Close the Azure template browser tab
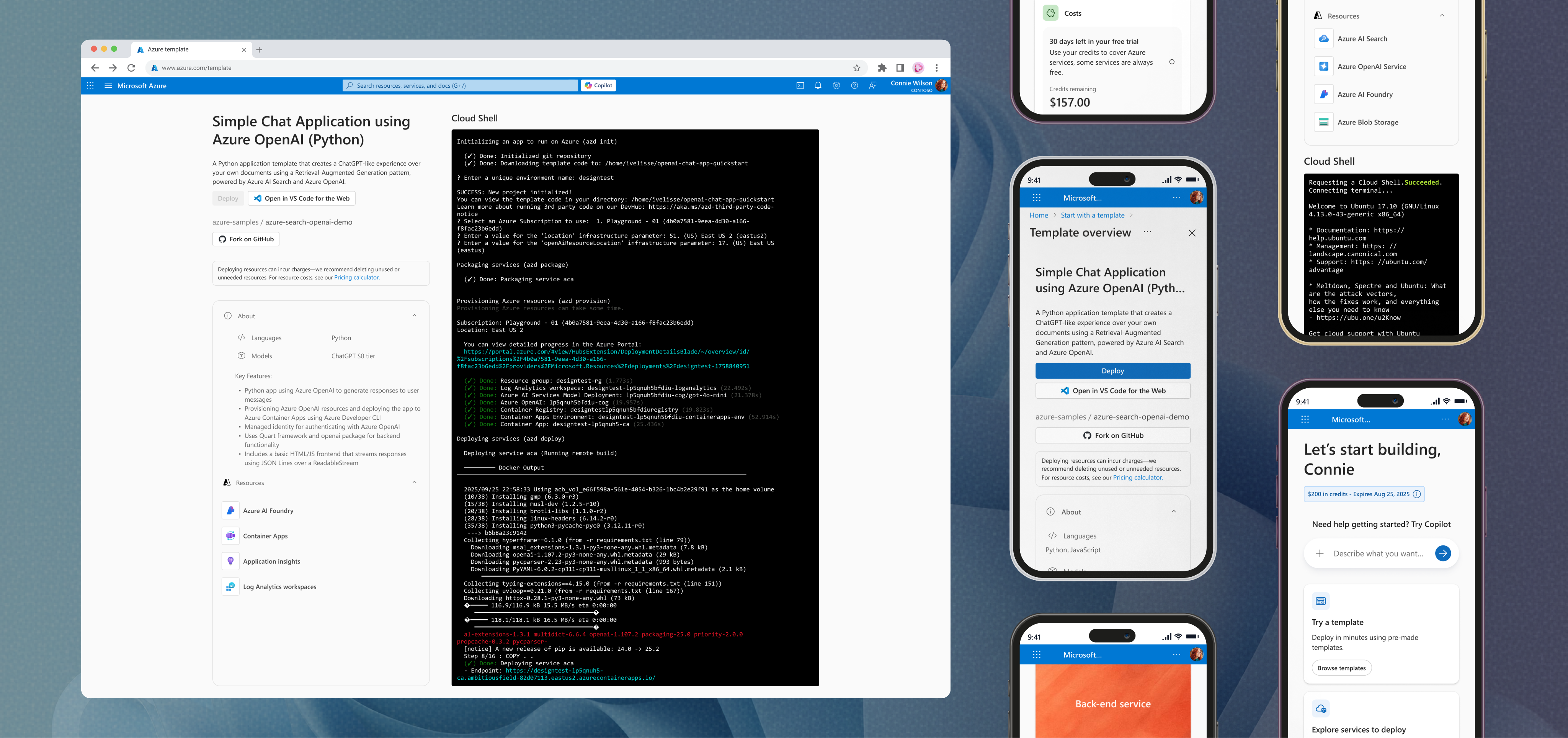This screenshot has width=1568, height=738. click(244, 50)
